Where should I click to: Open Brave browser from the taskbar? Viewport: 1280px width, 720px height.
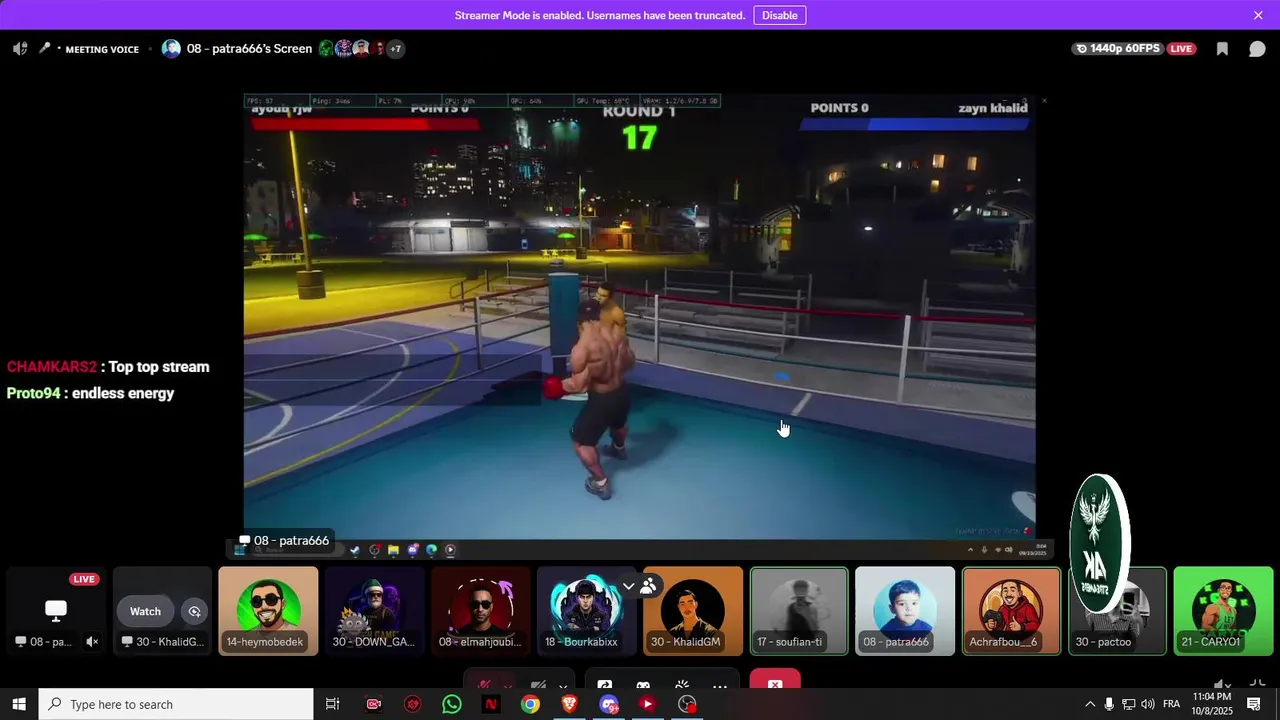(x=569, y=704)
